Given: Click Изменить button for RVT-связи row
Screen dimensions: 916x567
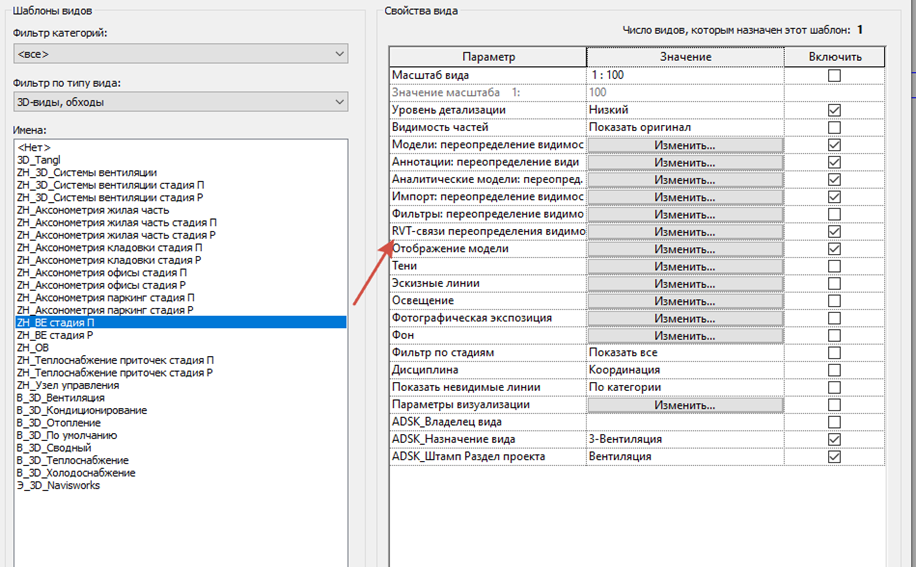Looking at the screenshot, I should [x=685, y=232].
